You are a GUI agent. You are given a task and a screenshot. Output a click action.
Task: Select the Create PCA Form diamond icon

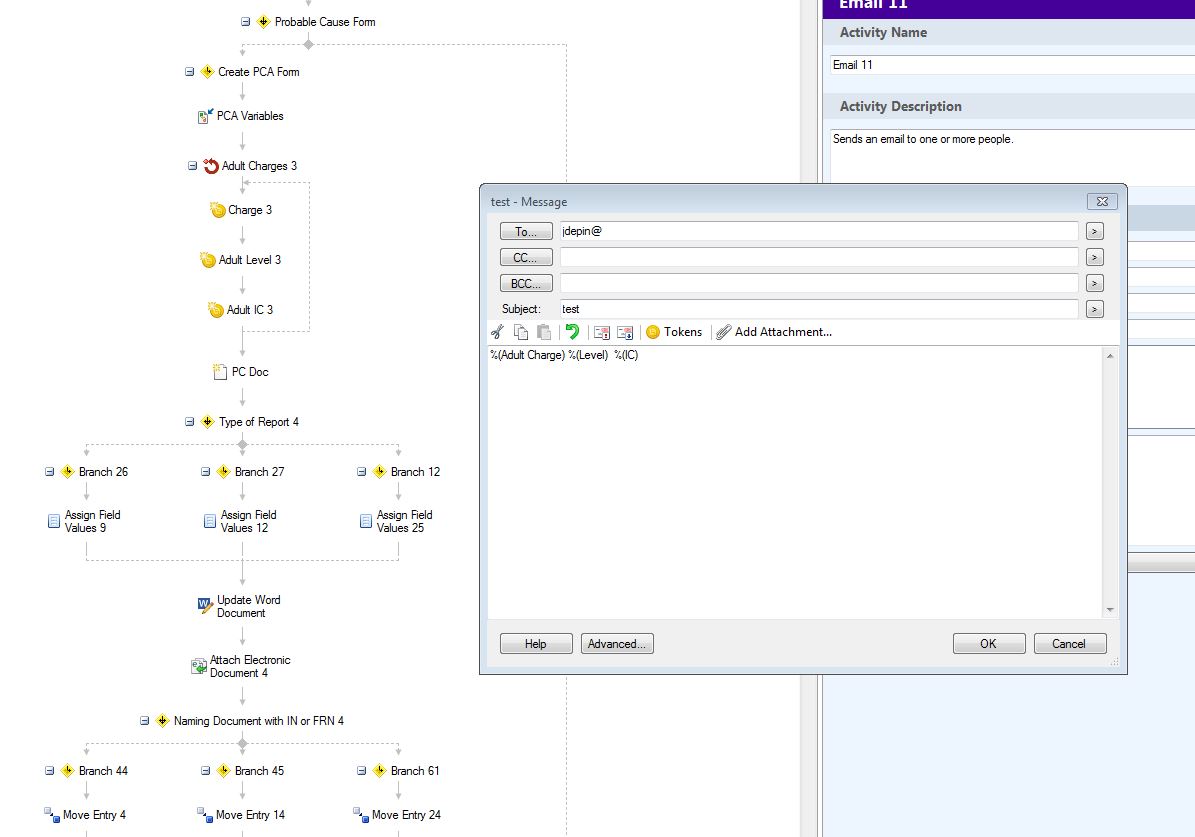tap(207, 72)
